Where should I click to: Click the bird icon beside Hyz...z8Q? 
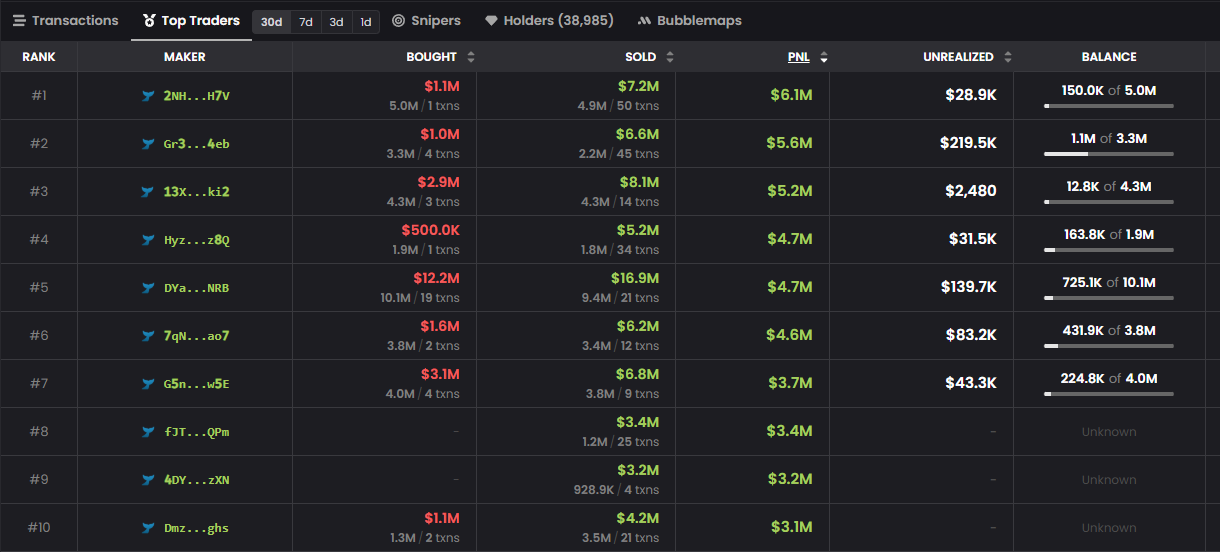[x=149, y=240]
